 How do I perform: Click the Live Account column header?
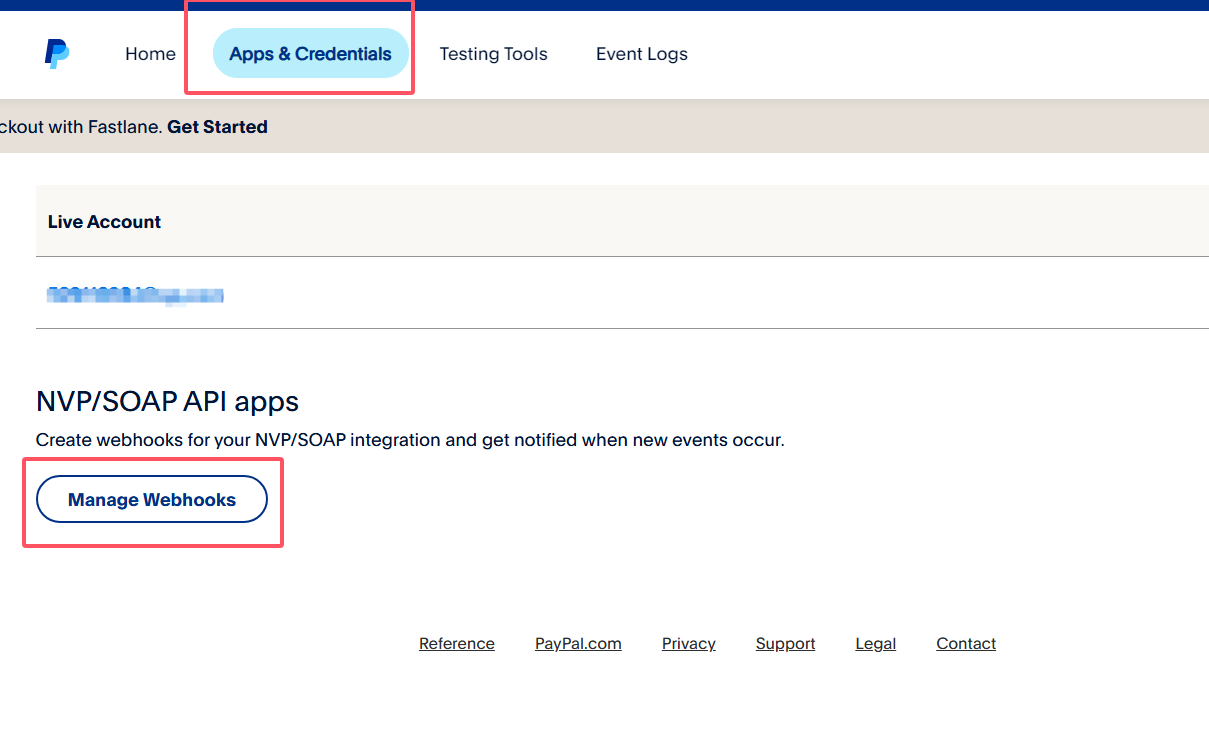click(104, 222)
